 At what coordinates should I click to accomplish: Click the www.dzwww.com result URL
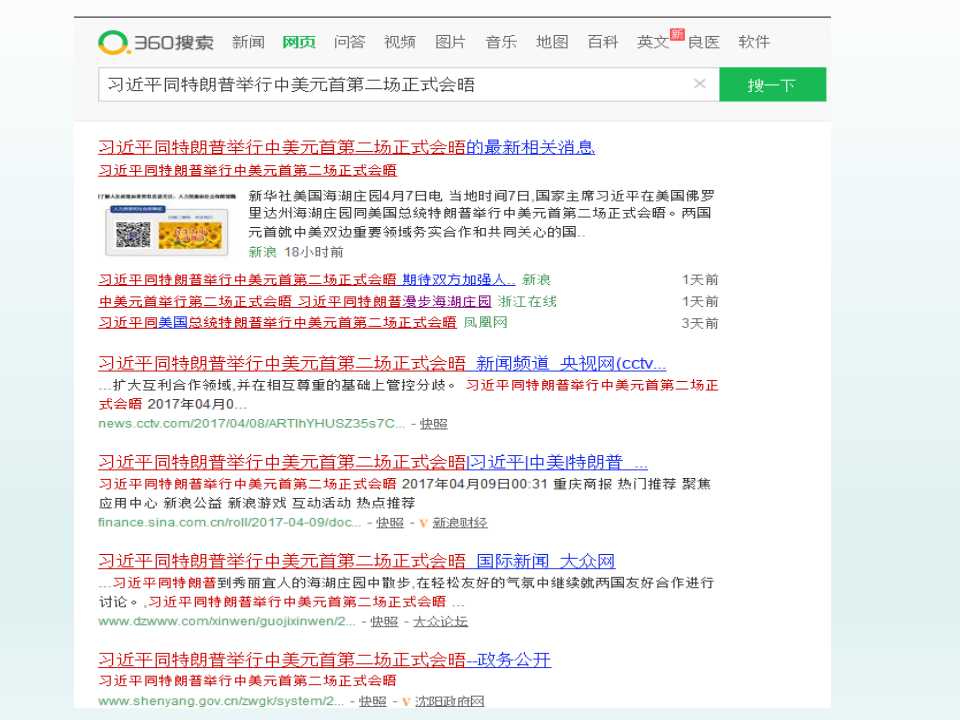(227, 621)
